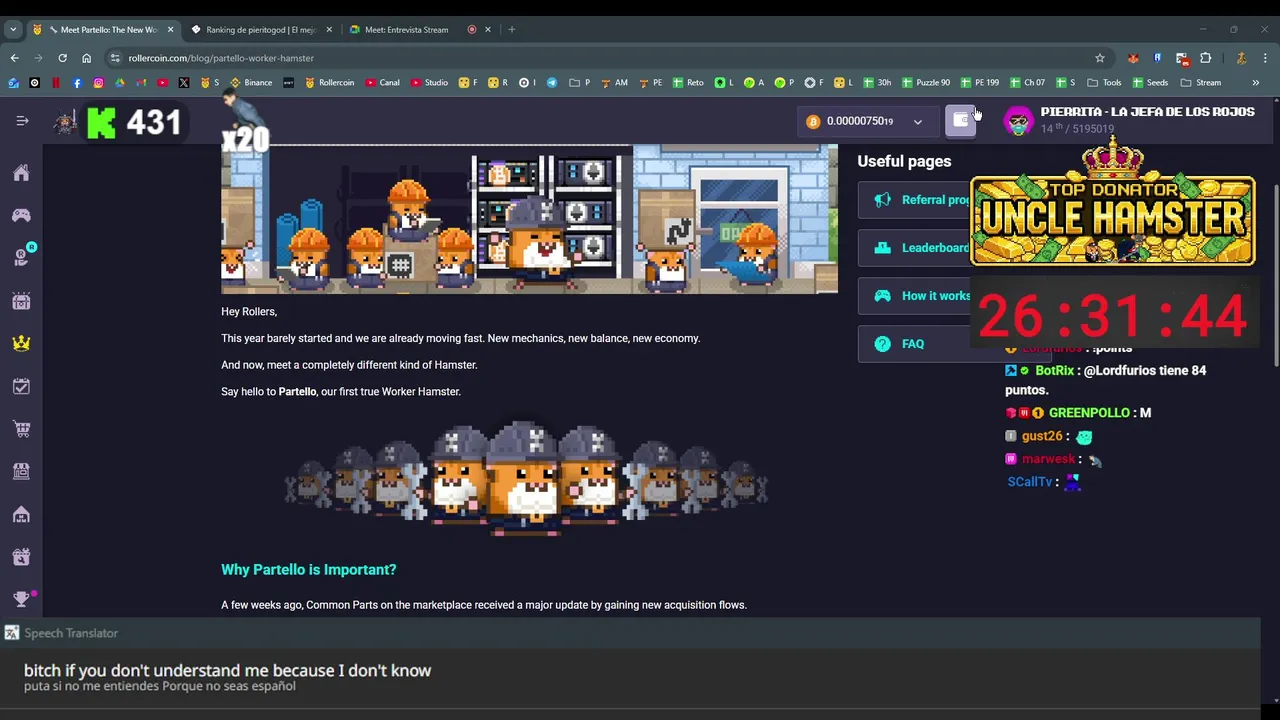The width and height of the screenshot is (1280, 720).
Task: Click the Why Partello is Important heading
Action: click(x=309, y=570)
